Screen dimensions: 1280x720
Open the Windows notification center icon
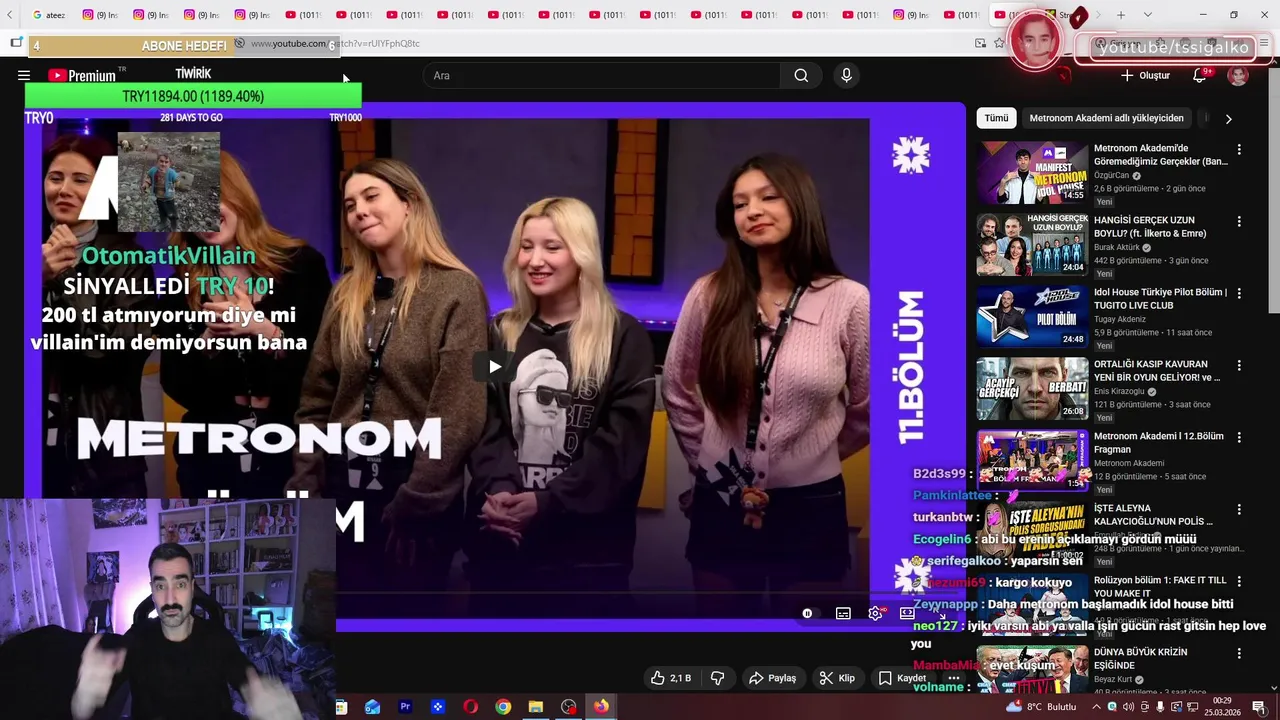coord(1259,707)
